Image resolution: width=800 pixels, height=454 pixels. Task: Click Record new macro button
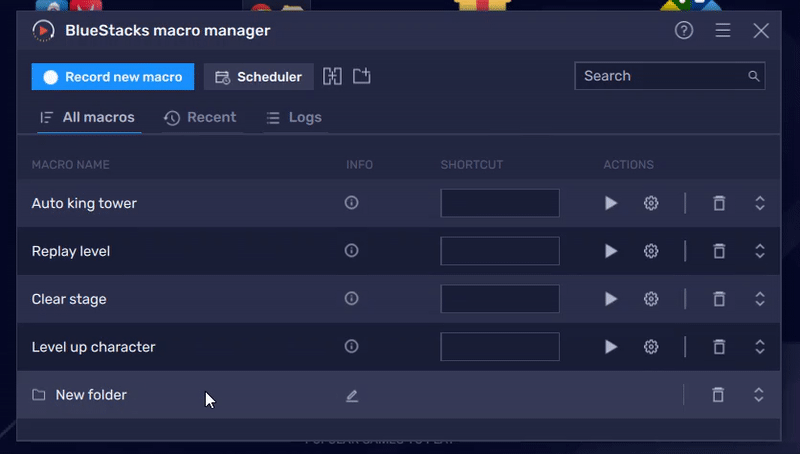[x=113, y=77]
